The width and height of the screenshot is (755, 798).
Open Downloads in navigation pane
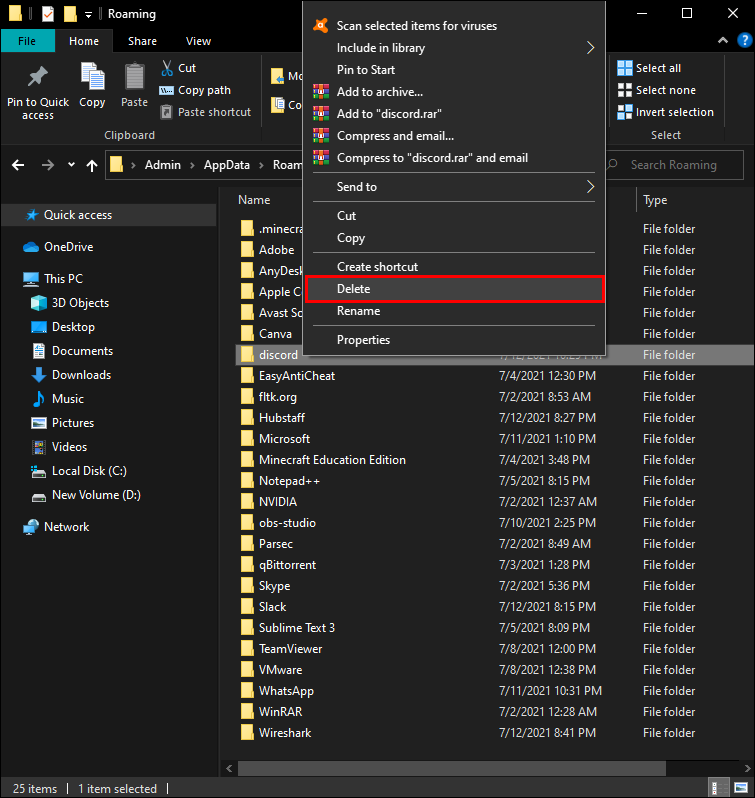pyautogui.click(x=71, y=375)
